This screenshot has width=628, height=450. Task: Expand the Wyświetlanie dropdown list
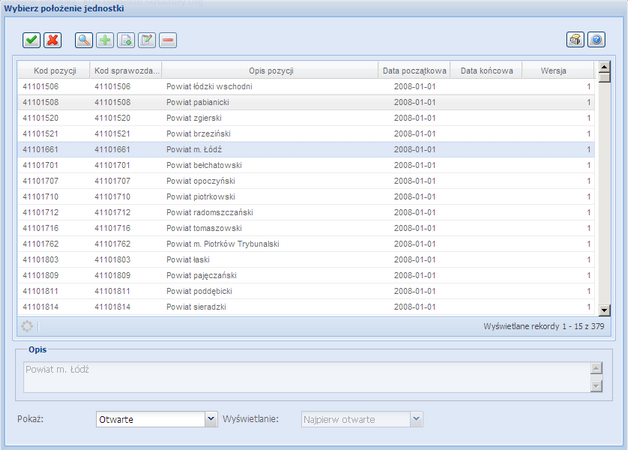tap(417, 420)
